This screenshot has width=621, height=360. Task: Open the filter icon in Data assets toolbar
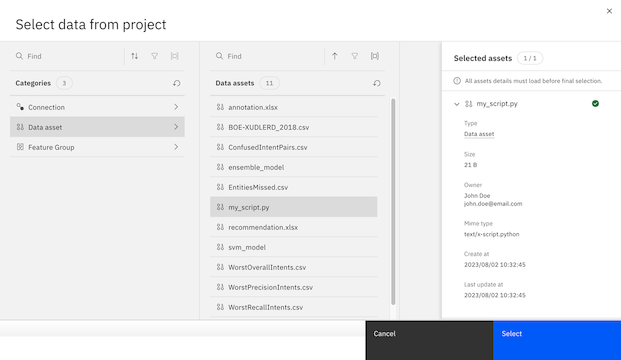click(x=355, y=56)
